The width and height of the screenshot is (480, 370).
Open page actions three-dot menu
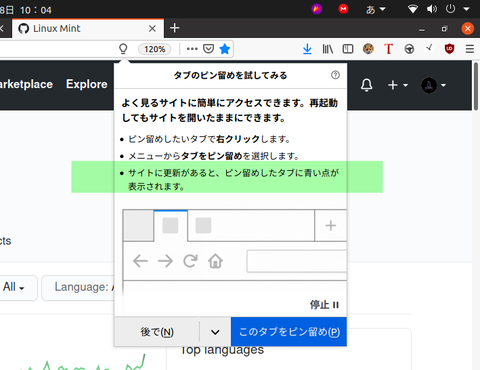click(x=192, y=49)
